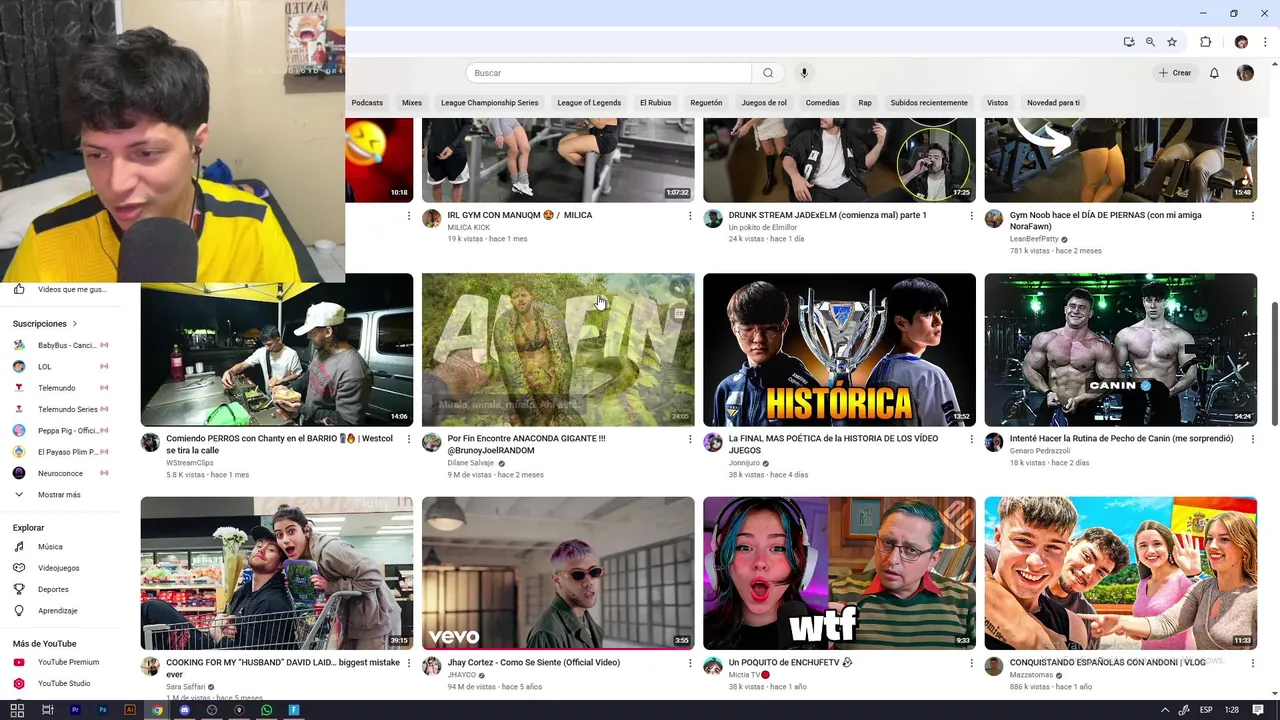
Task: Open YouTube account avatar menu
Action: pos(1245,73)
